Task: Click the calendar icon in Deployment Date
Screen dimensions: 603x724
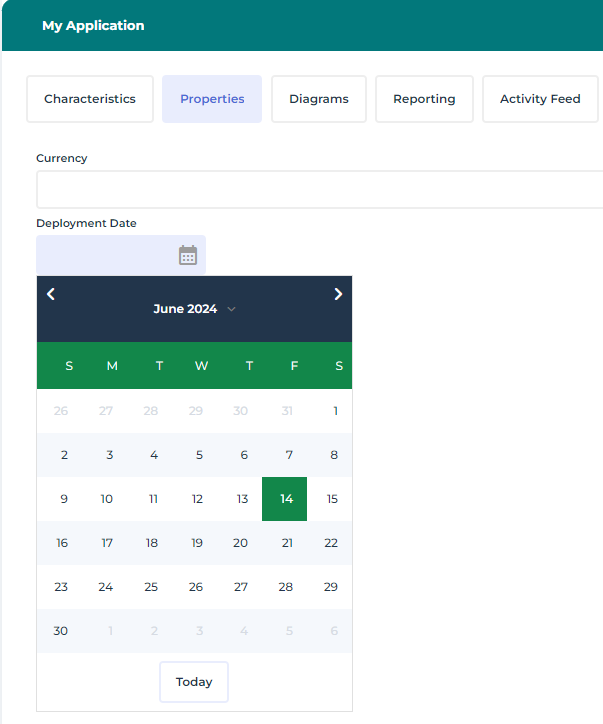Action: (188, 255)
